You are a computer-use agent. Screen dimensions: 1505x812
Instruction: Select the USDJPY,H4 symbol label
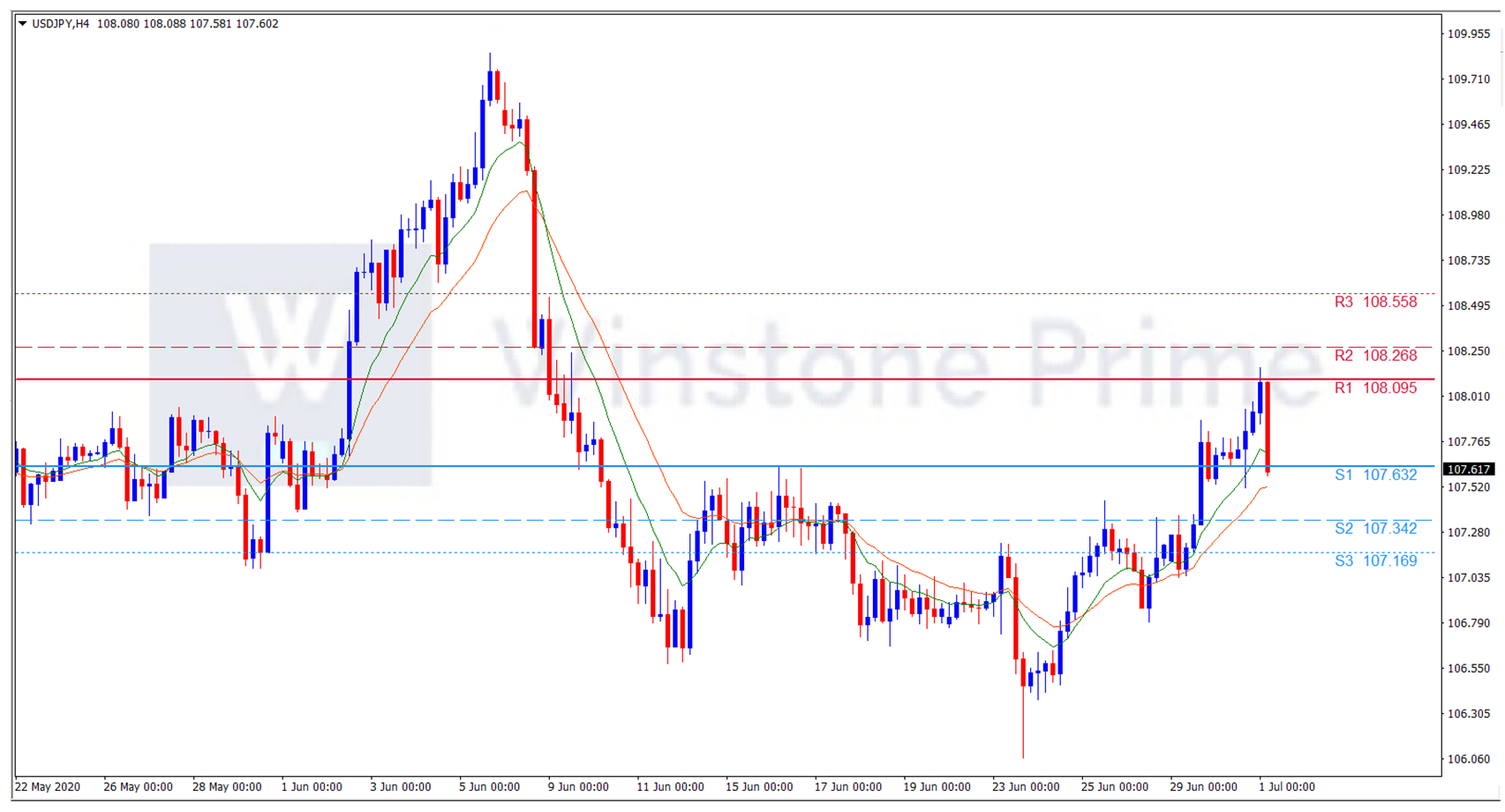point(60,24)
